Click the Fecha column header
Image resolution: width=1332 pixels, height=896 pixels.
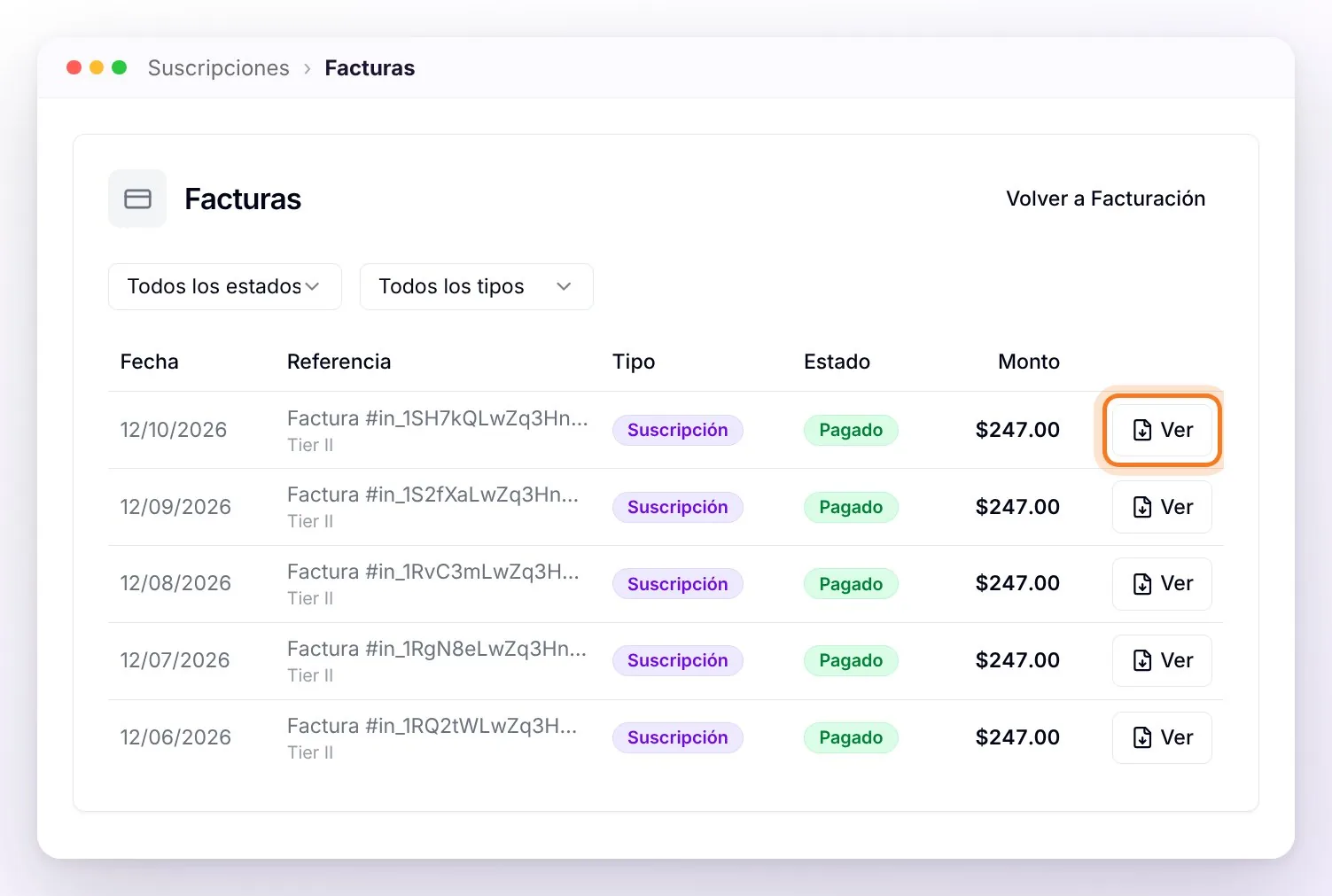pos(149,362)
